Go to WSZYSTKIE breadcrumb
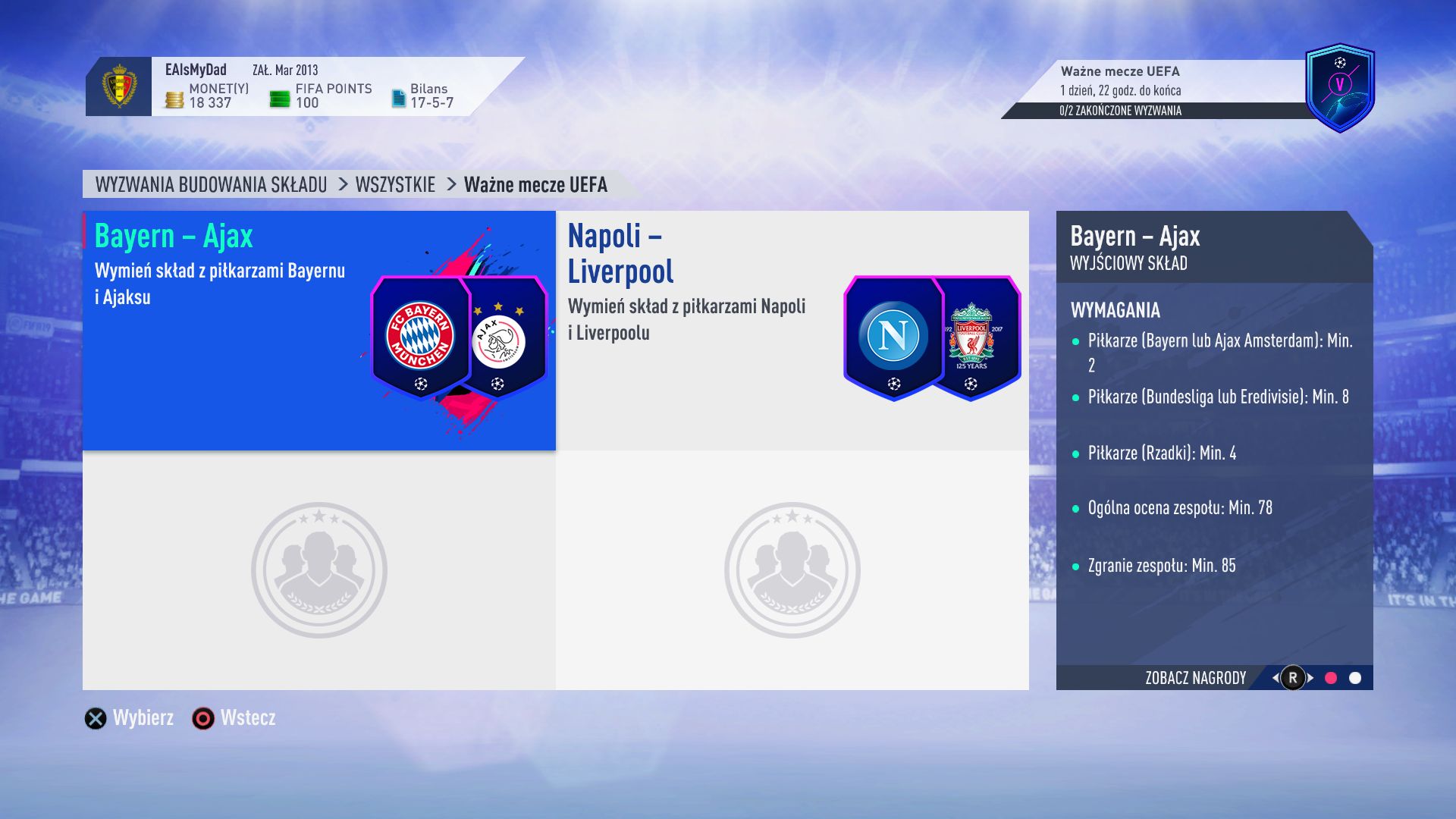This screenshot has width=1456, height=819. 395,184
